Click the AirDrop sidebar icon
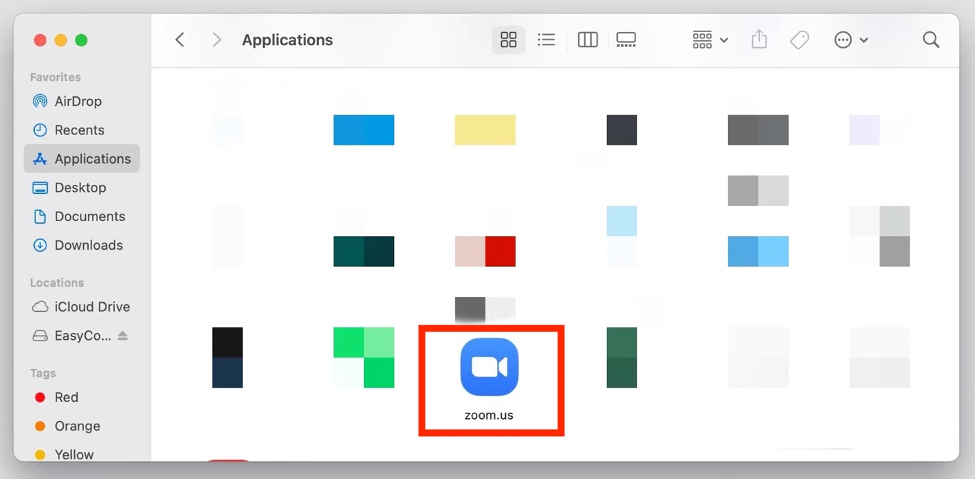The width and height of the screenshot is (977, 479). [x=40, y=101]
